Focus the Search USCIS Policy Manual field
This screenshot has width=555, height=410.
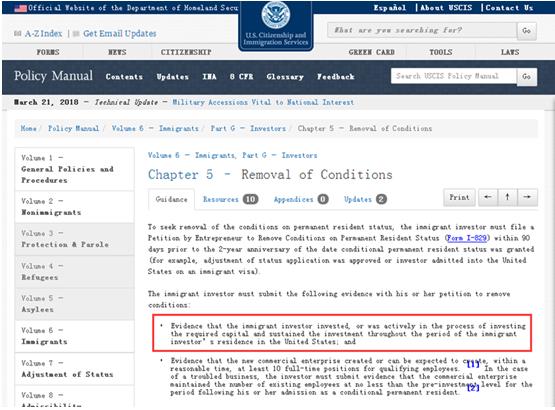click(454, 76)
